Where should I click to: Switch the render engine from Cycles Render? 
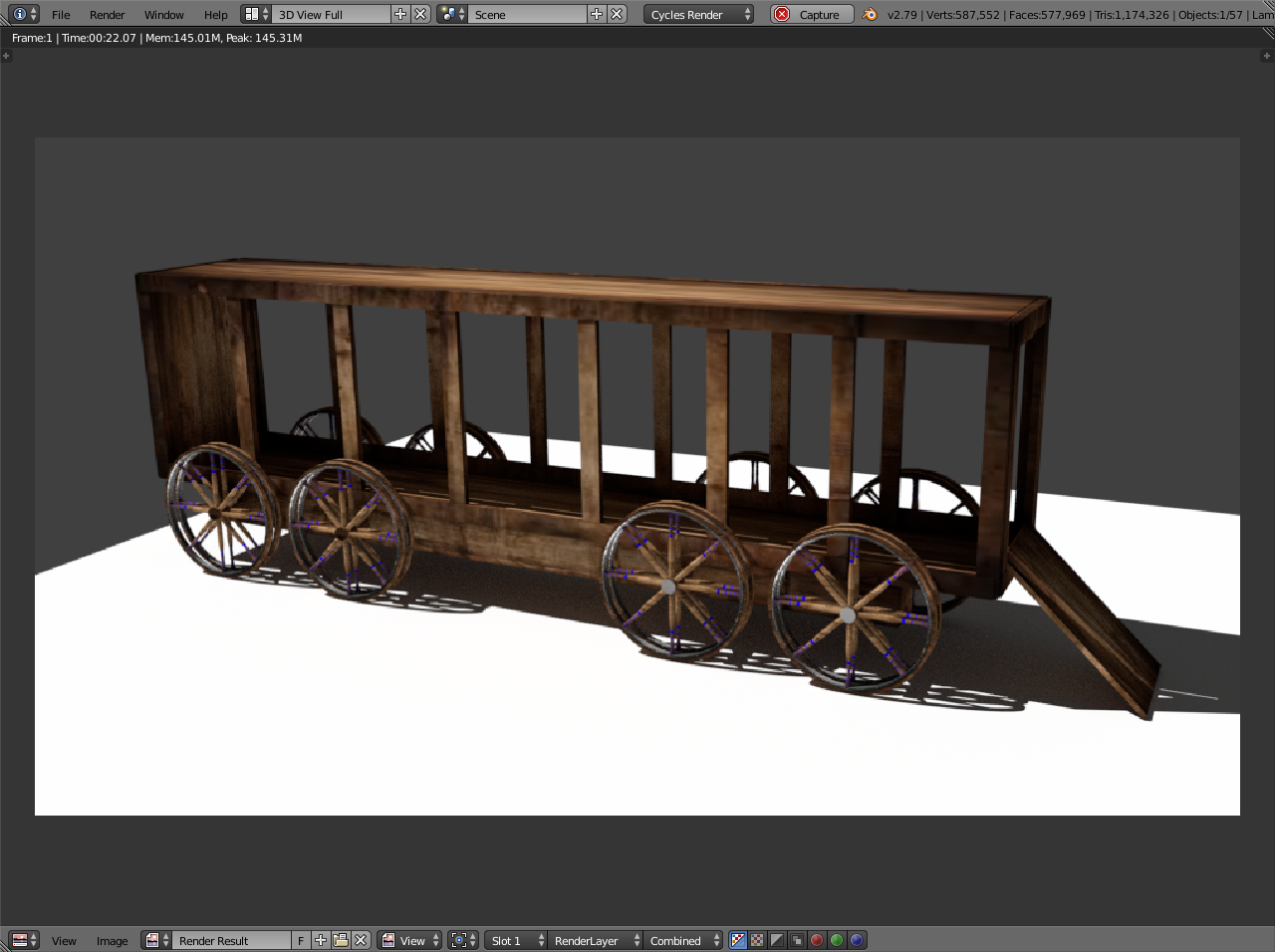pos(697,14)
